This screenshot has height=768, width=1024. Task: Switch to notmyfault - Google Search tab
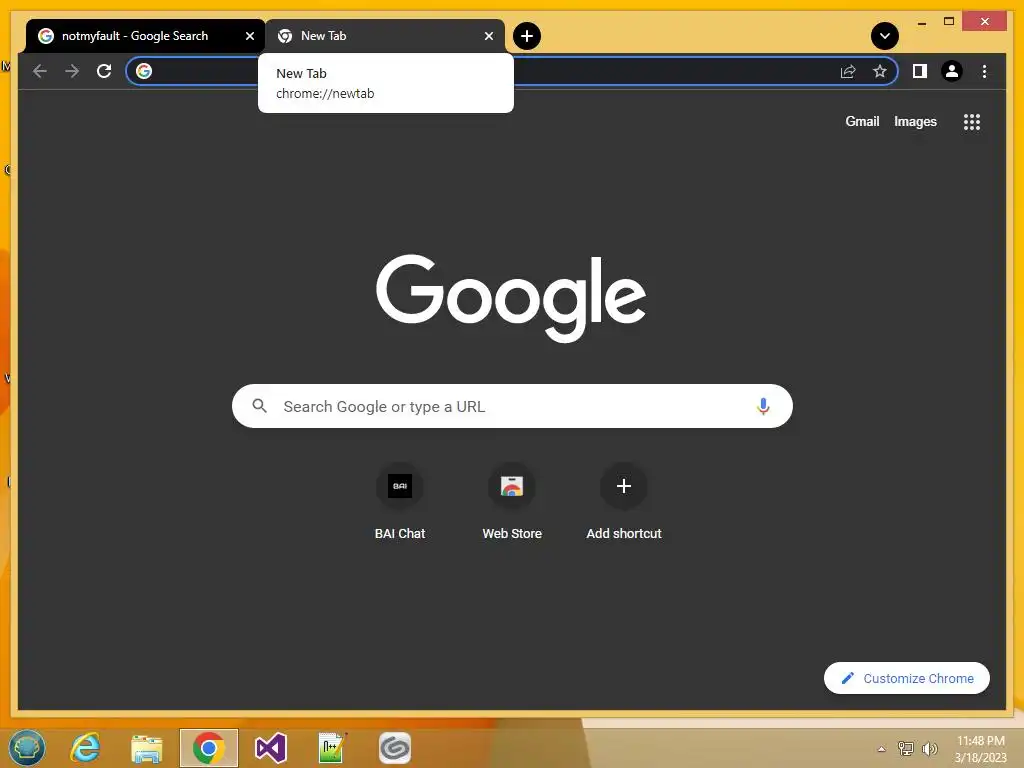click(145, 36)
